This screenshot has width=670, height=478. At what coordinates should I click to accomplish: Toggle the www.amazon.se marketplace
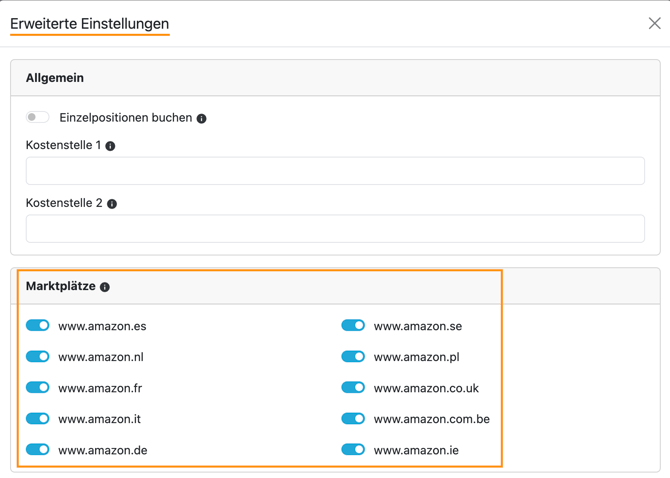[x=353, y=325]
